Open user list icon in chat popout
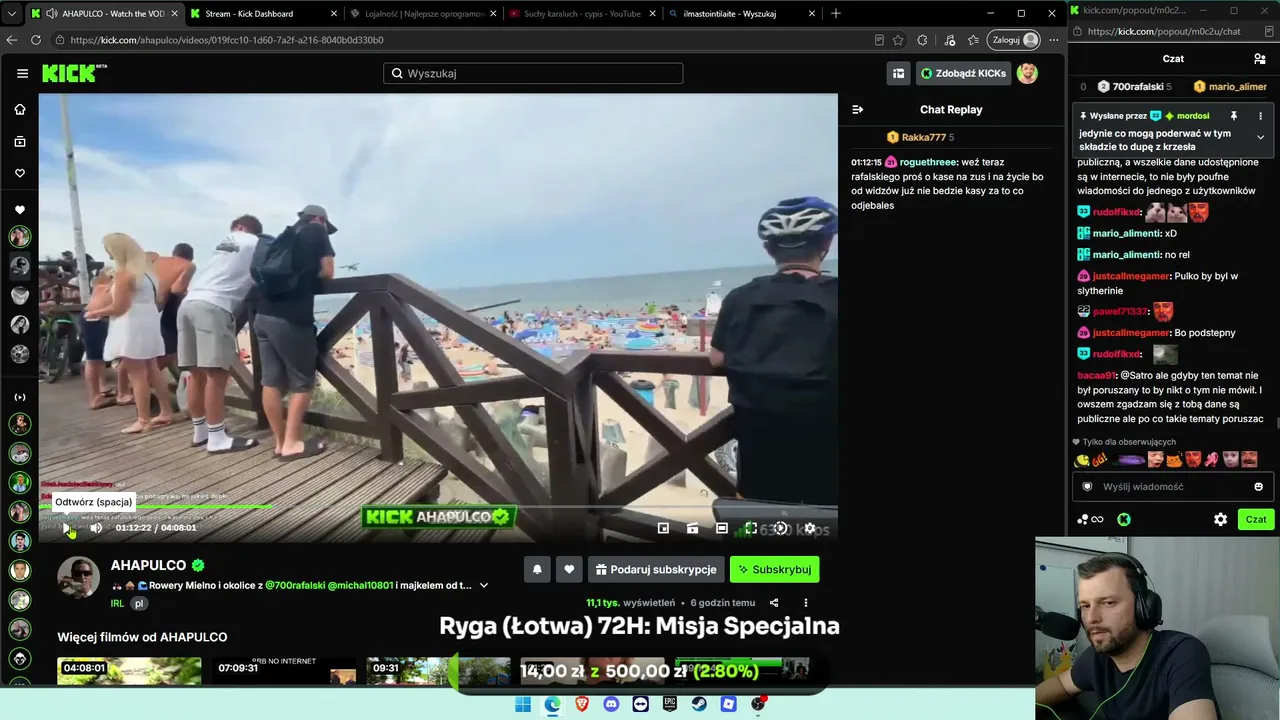 point(1259,59)
